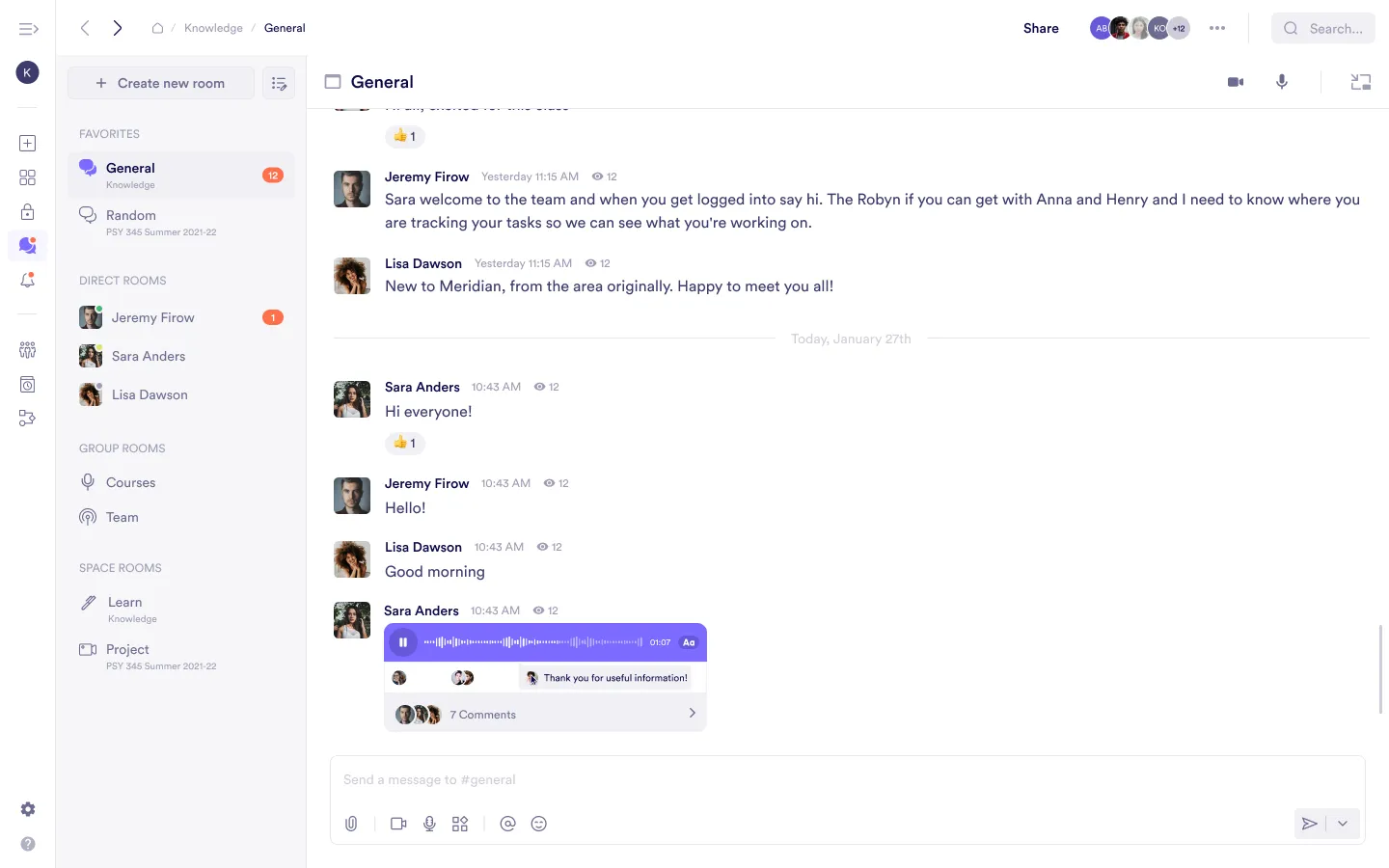Pause the voice message playback
This screenshot has height=868, width=1389.
403,642
